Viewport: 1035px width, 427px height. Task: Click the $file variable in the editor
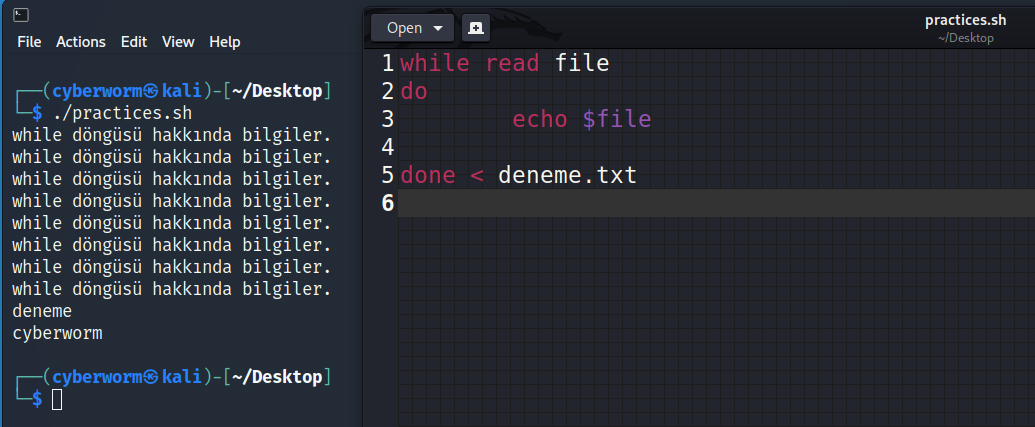coord(616,120)
